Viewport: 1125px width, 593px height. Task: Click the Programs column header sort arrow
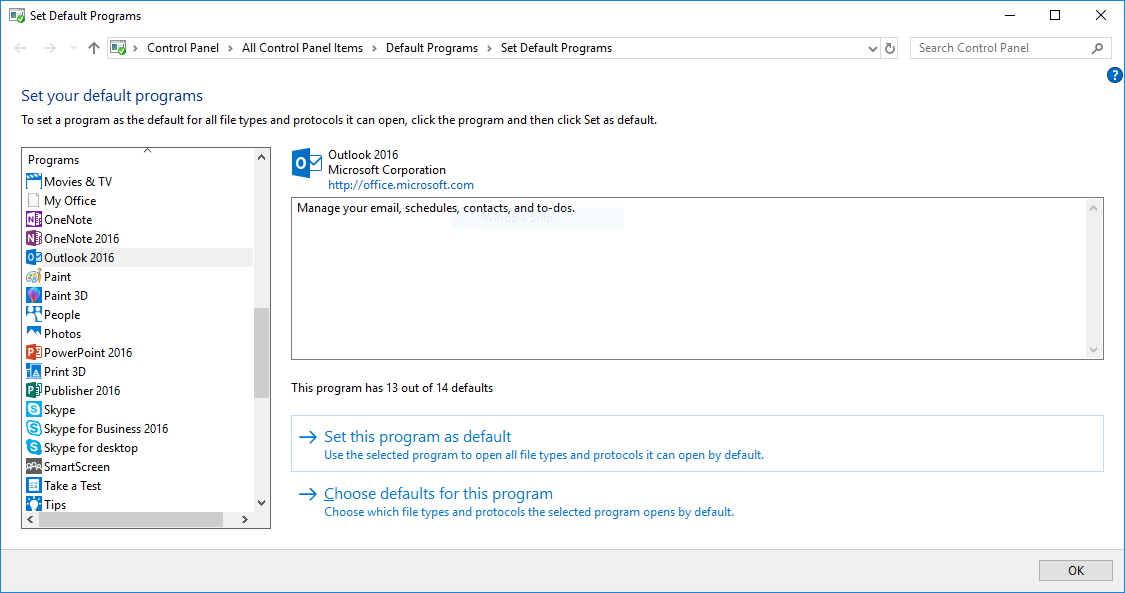[x=147, y=151]
